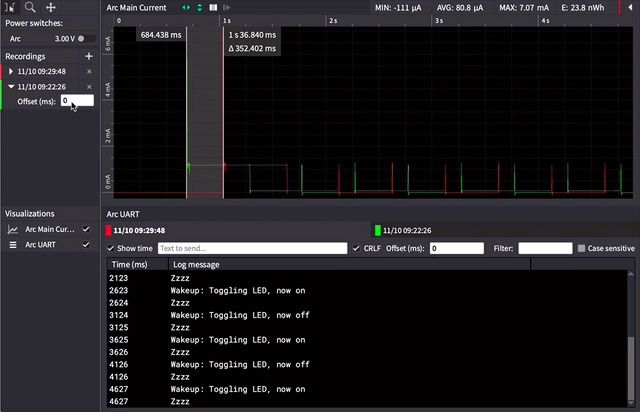Click the 4 s mark on time ruler
Image resolution: width=640 pixels, height=412 pixels.
click(x=545, y=21)
